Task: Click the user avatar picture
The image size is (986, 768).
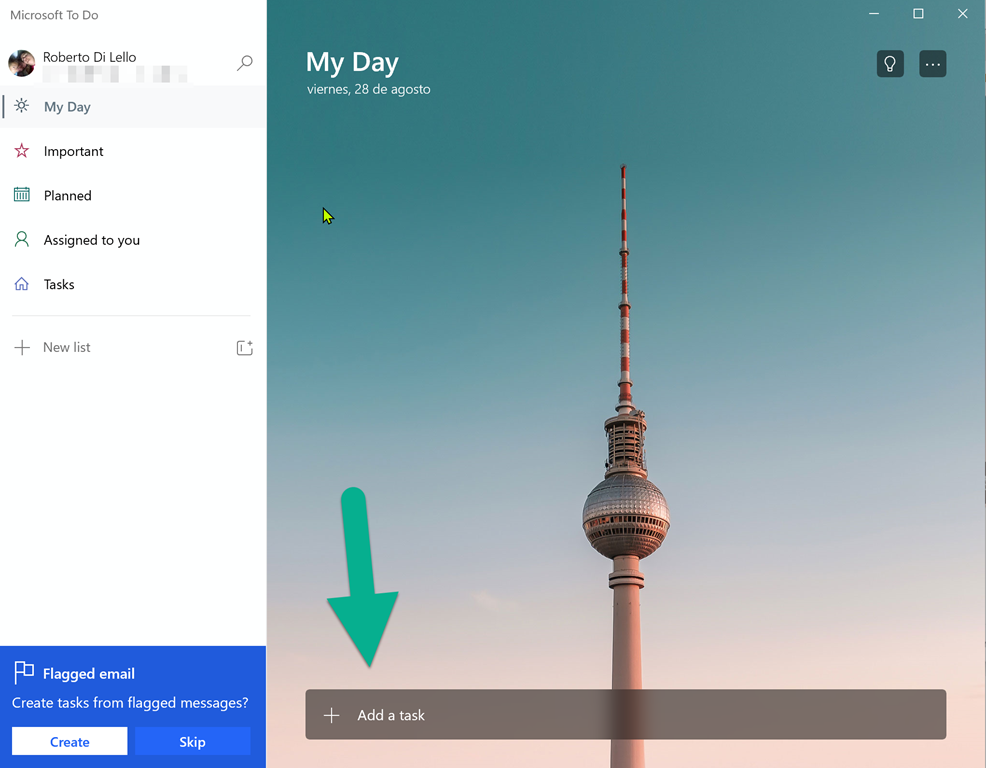Action: pyautogui.click(x=22, y=63)
